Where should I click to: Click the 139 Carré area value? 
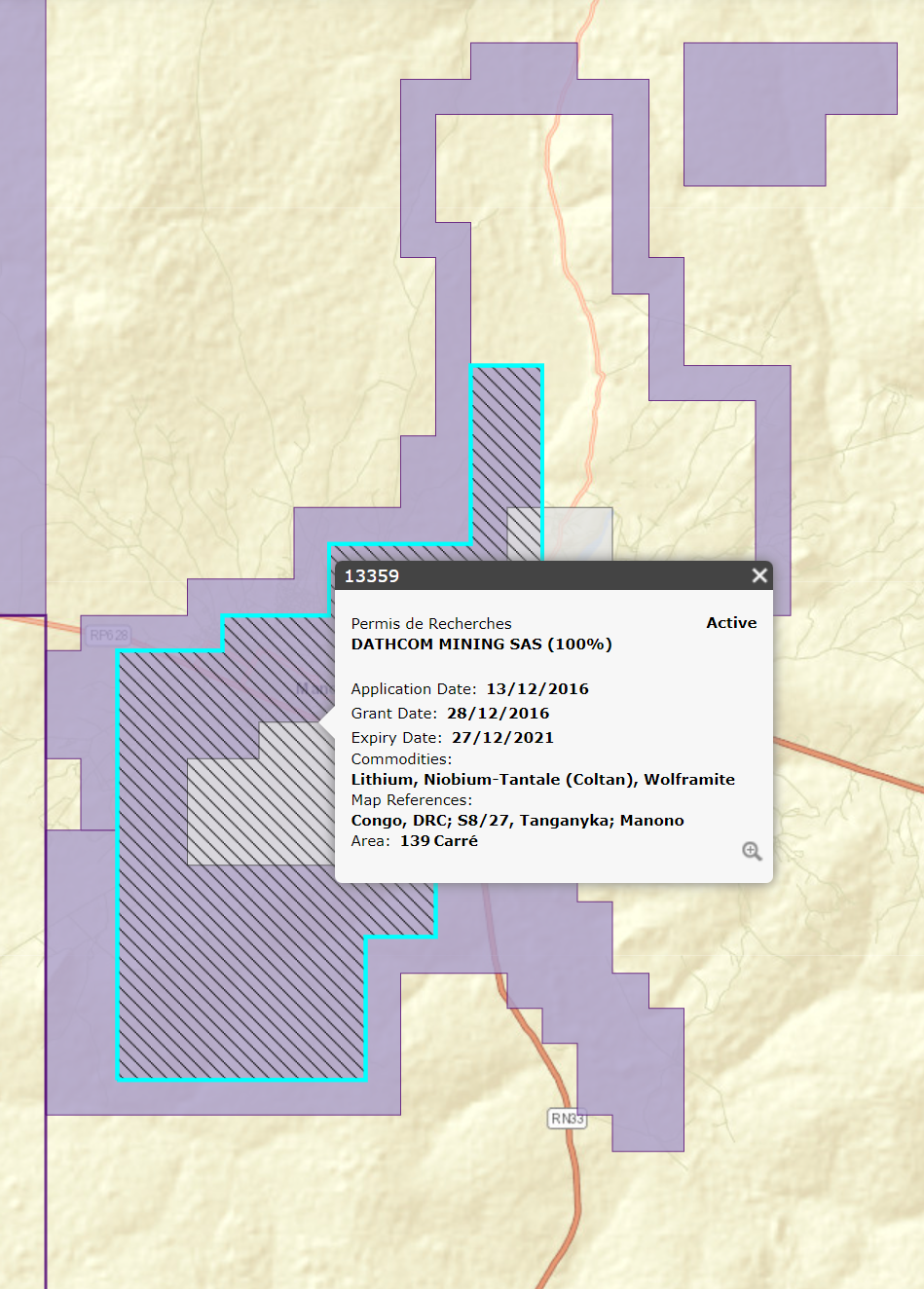coord(438,841)
